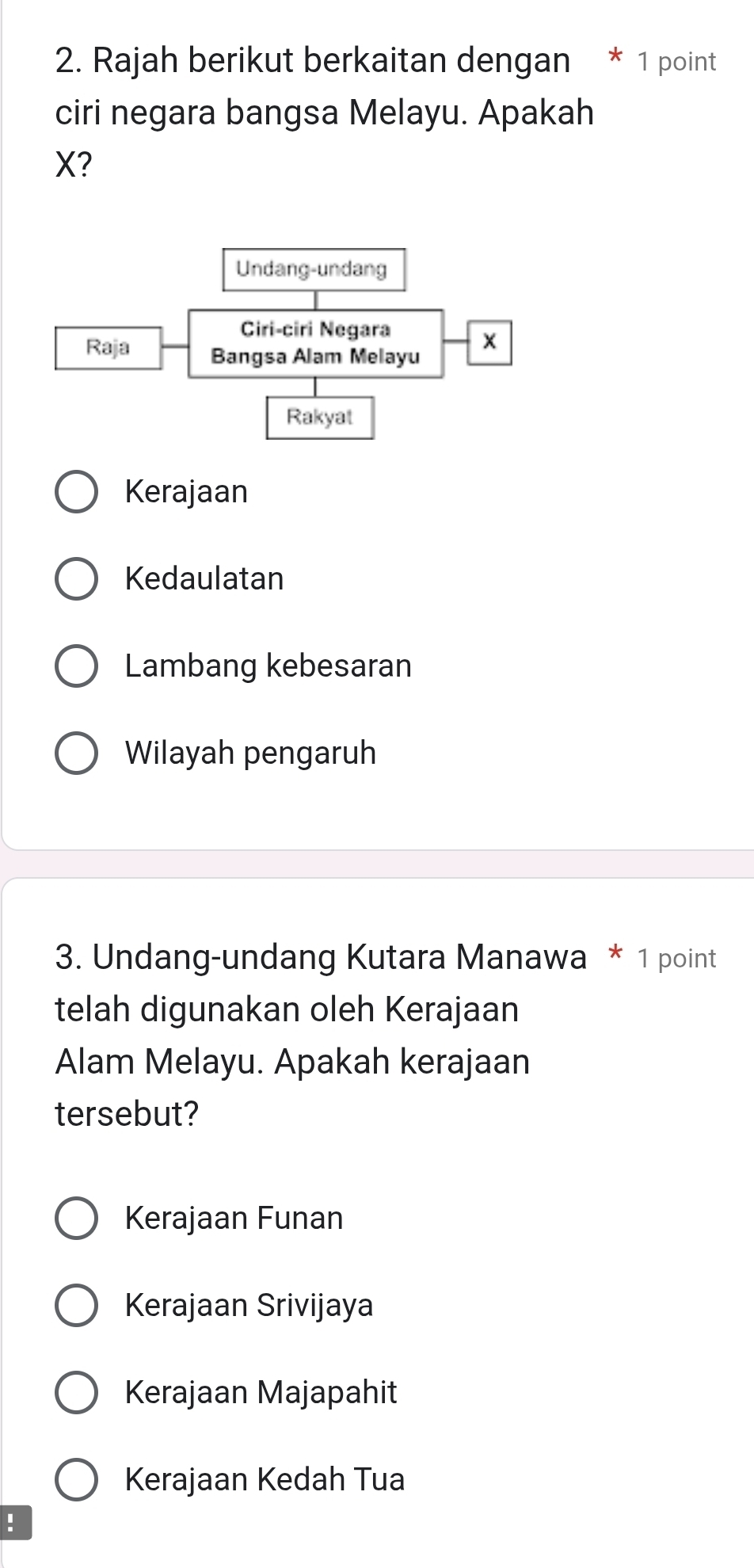Click the exclamation report-problem icon
The width and height of the screenshot is (754, 1568).
(x=13, y=1522)
